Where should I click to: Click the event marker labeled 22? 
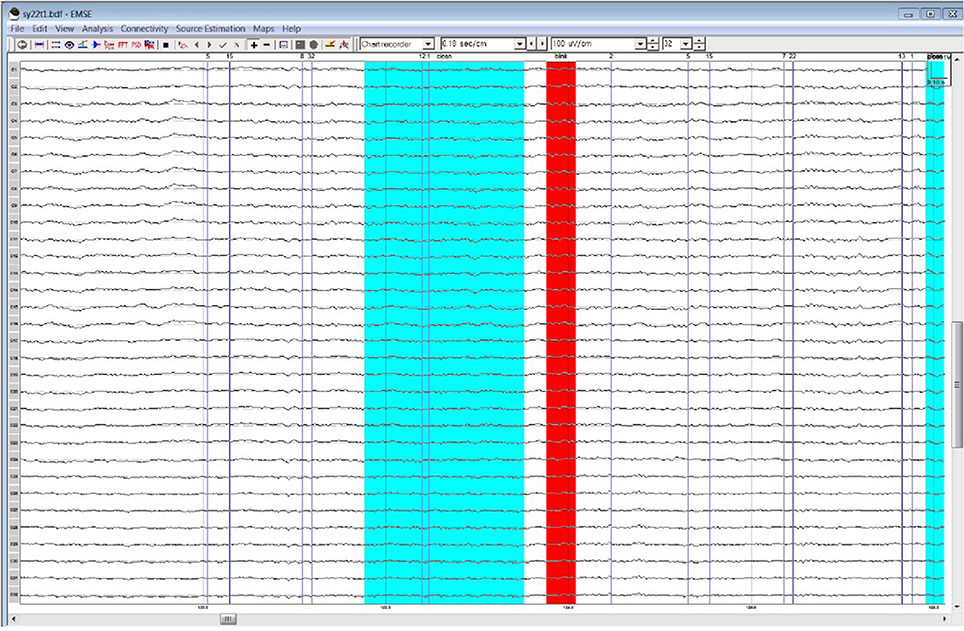click(792, 56)
